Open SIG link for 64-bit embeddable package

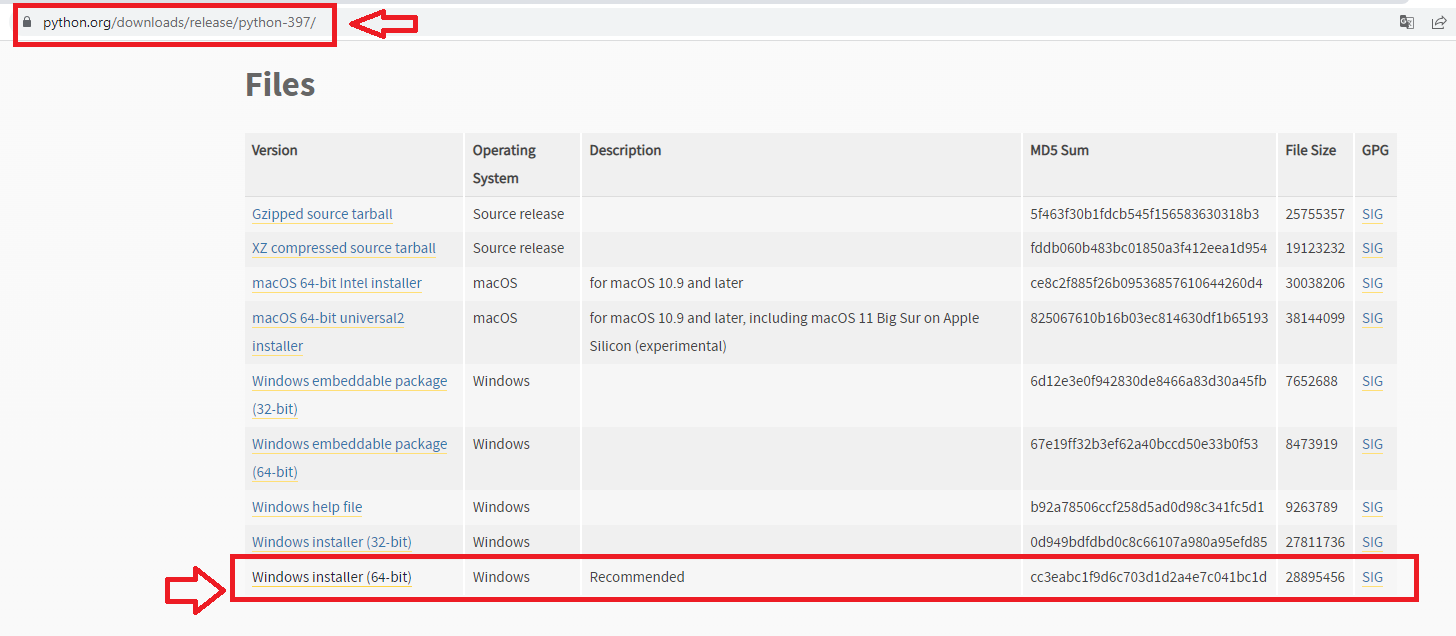1372,444
